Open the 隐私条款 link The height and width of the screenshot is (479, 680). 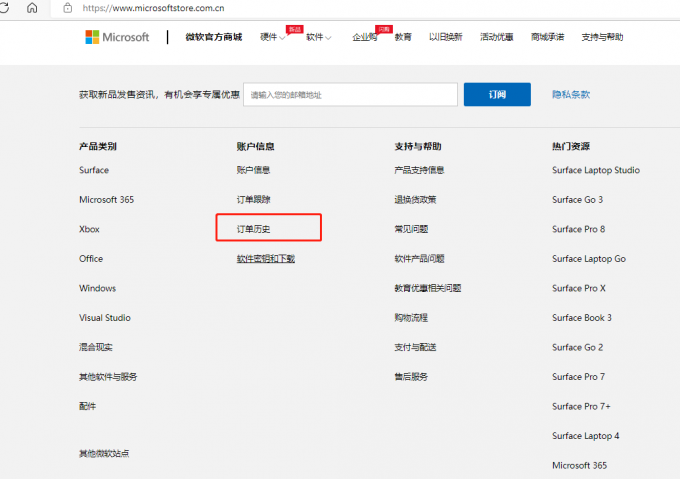pos(571,94)
